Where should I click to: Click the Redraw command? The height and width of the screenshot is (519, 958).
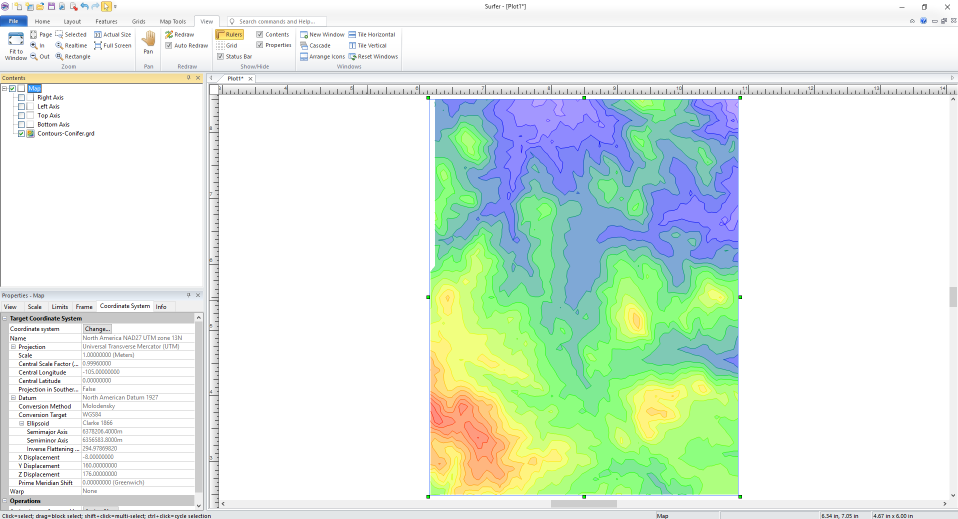tap(180, 35)
